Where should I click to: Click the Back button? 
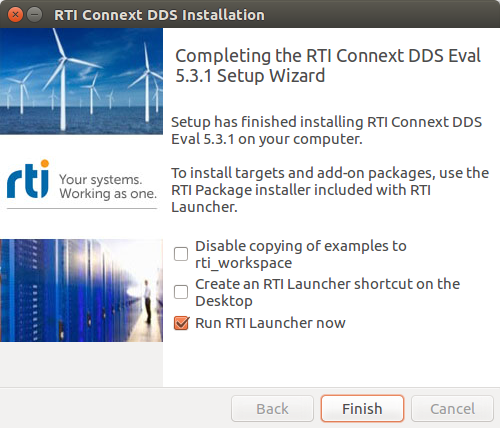point(272,409)
